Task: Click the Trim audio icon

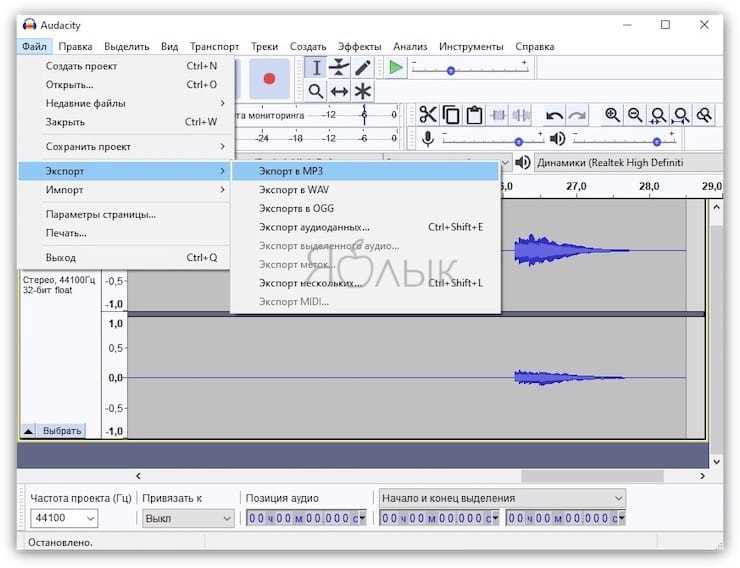Action: pos(498,115)
